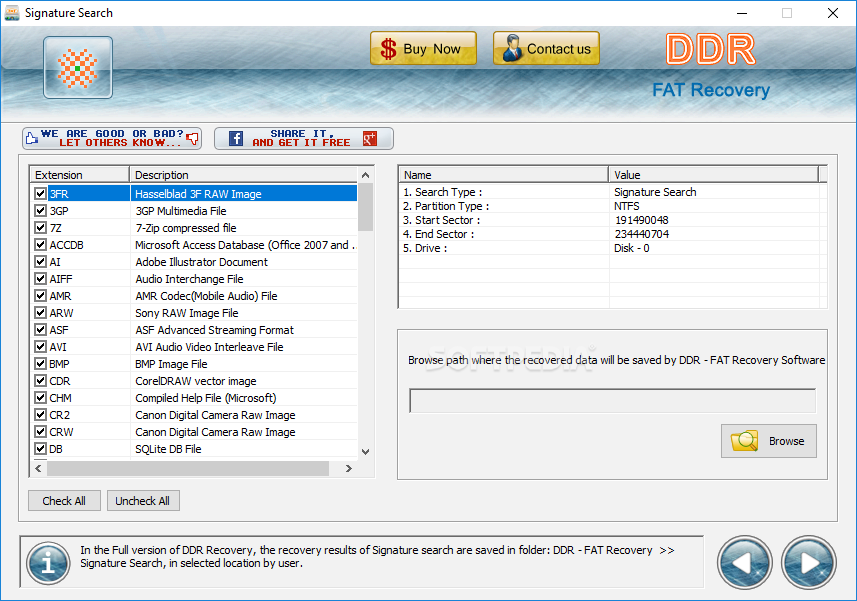
Task: Click the Start Sector value 191490048
Action: click(642, 220)
